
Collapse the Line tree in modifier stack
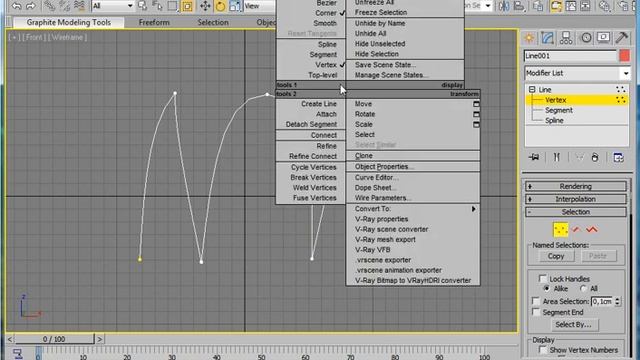(x=532, y=89)
